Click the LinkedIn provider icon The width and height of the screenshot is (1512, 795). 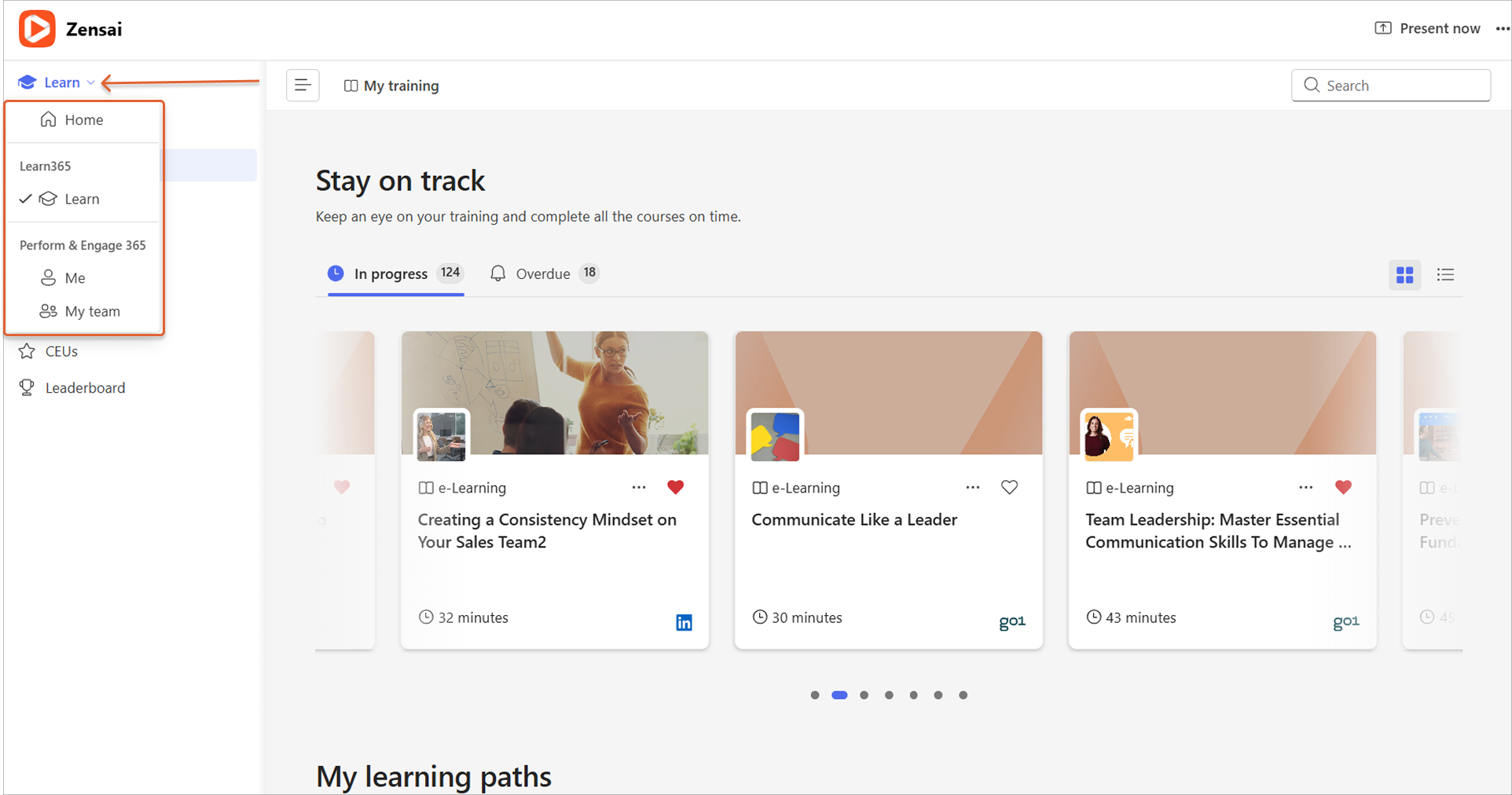[x=684, y=623]
